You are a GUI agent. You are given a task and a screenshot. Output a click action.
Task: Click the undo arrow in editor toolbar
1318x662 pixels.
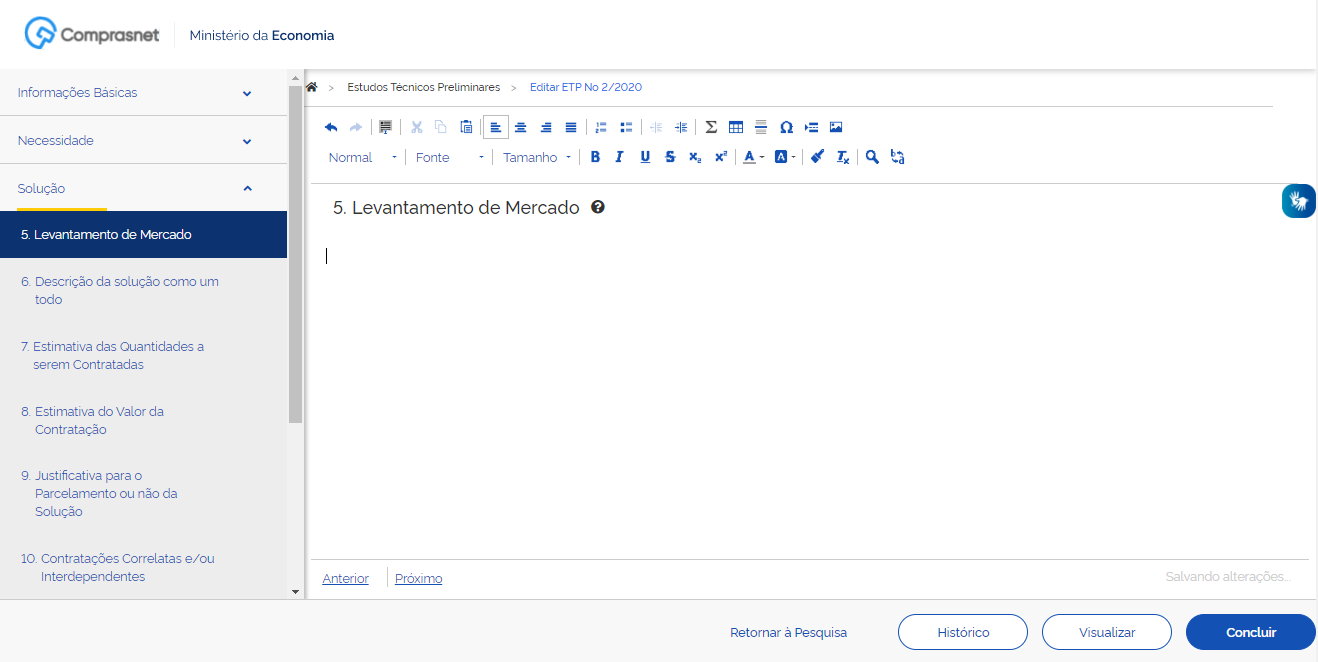pyautogui.click(x=331, y=127)
